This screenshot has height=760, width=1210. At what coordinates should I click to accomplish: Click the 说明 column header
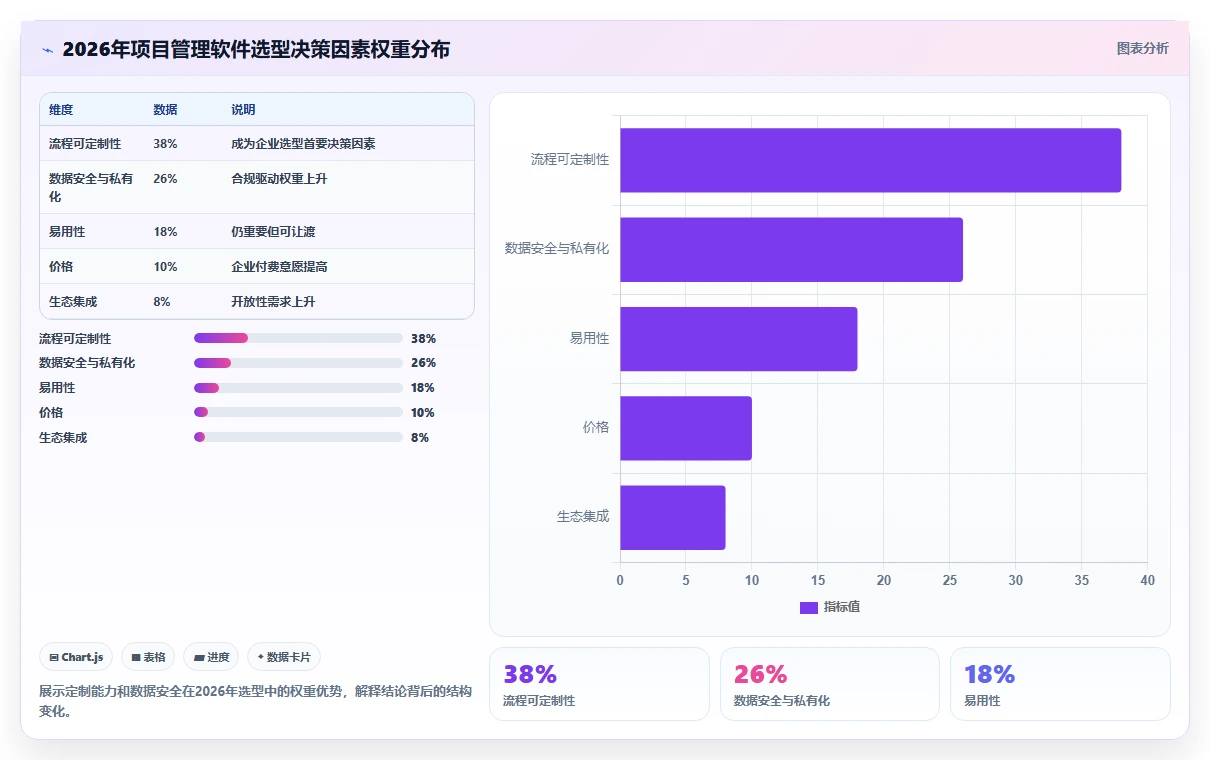click(x=243, y=110)
